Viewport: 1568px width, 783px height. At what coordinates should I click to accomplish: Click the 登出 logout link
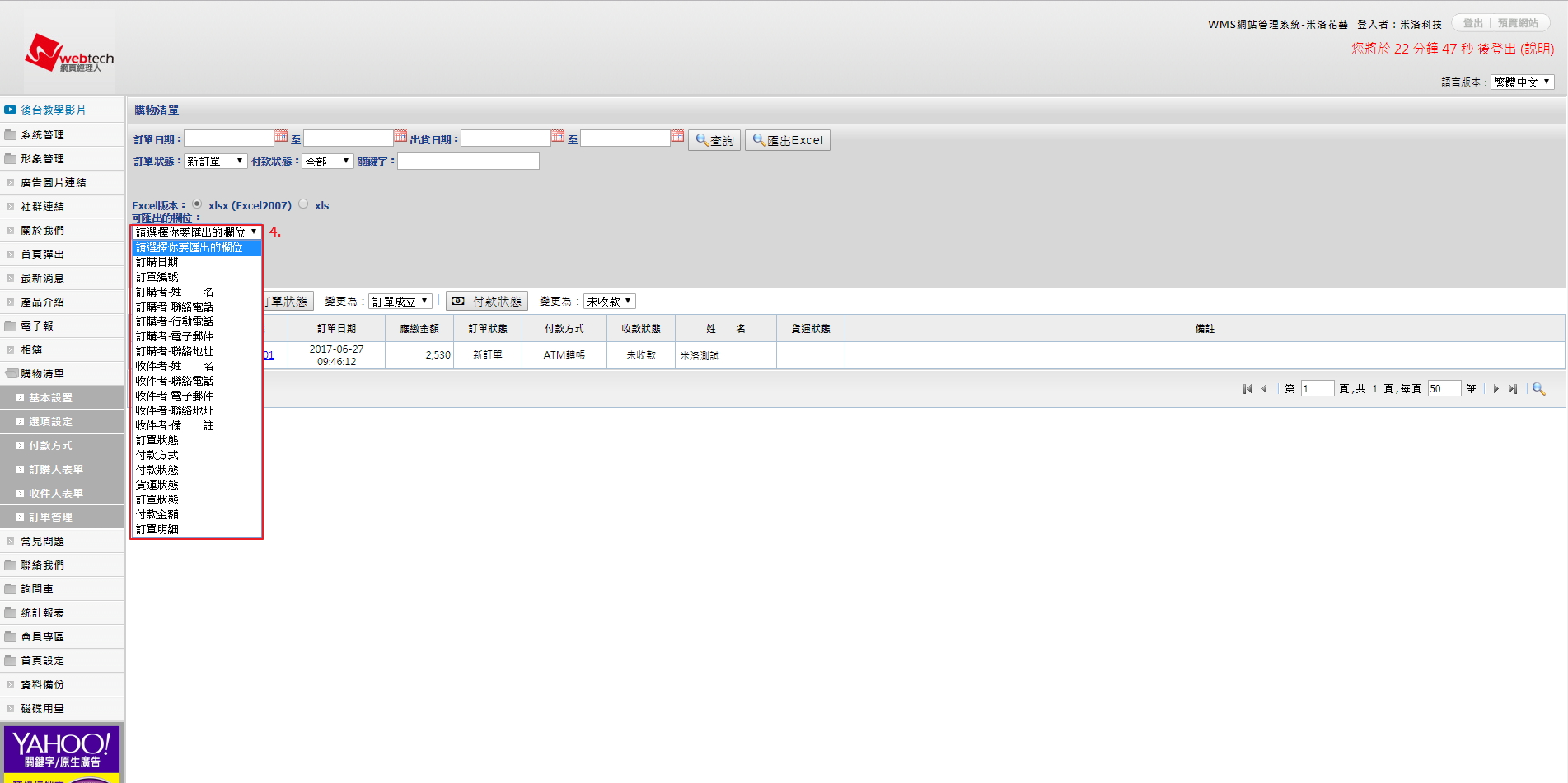[1472, 23]
